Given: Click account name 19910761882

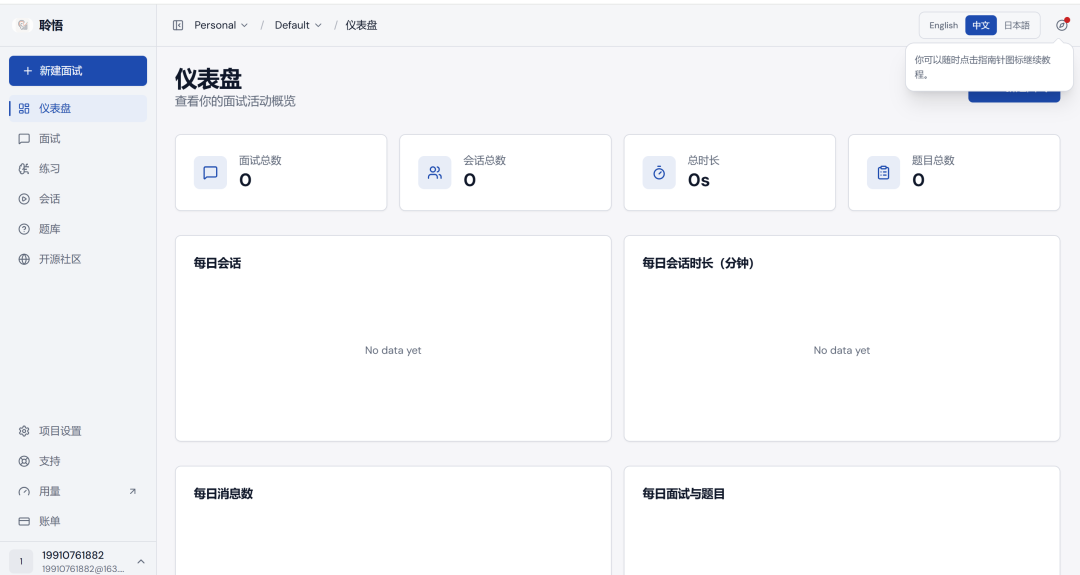Looking at the screenshot, I should [x=73, y=555].
